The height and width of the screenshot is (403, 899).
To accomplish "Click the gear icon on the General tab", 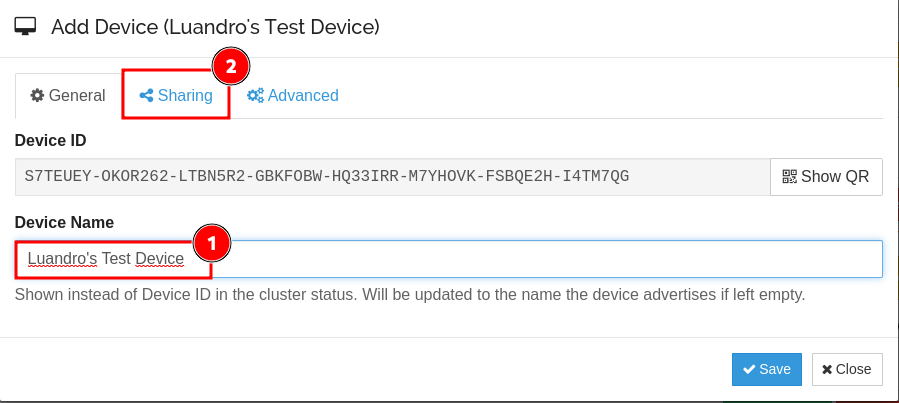I will 37,96.
